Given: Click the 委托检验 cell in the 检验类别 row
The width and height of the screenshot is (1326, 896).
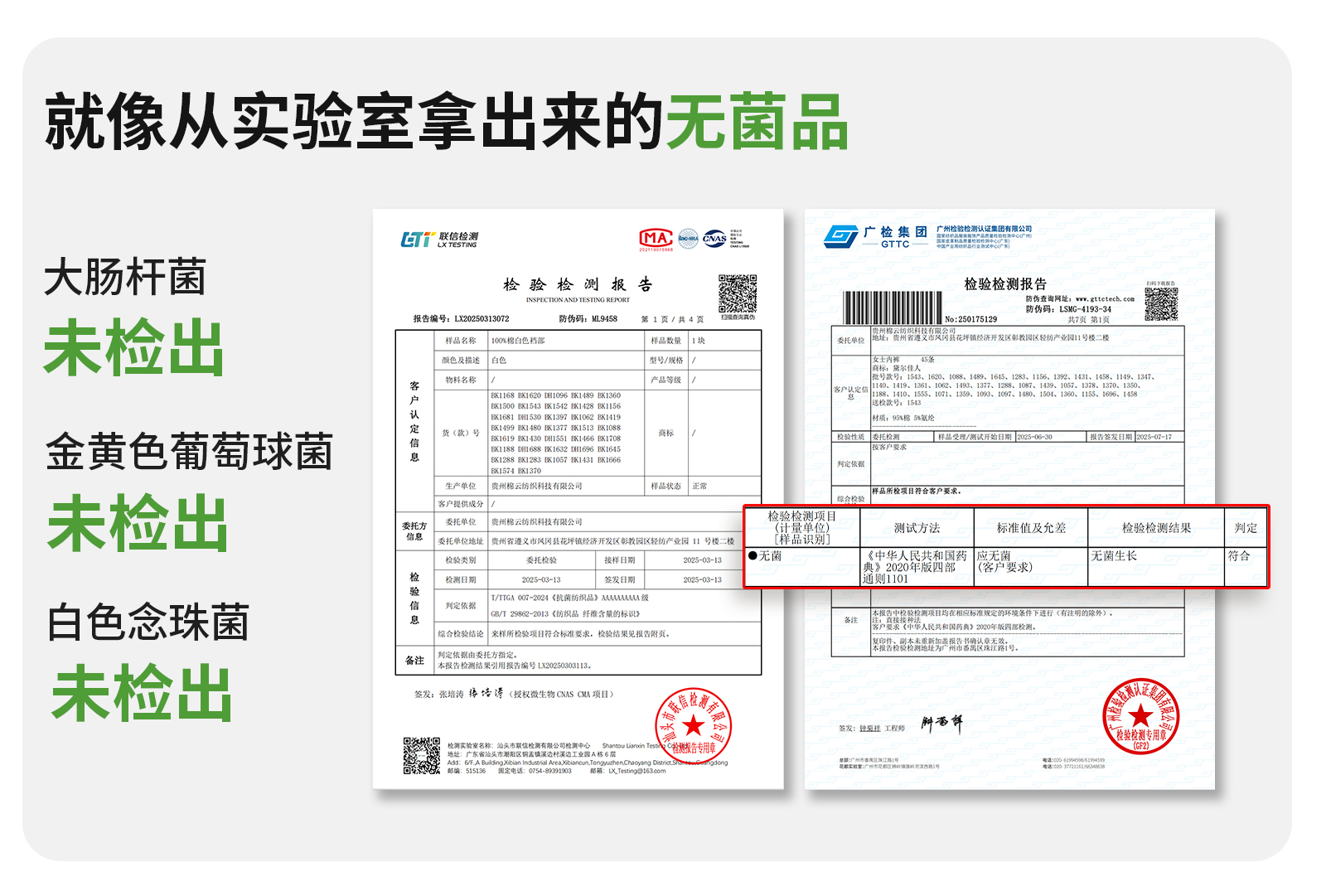Looking at the screenshot, I should click(x=541, y=560).
